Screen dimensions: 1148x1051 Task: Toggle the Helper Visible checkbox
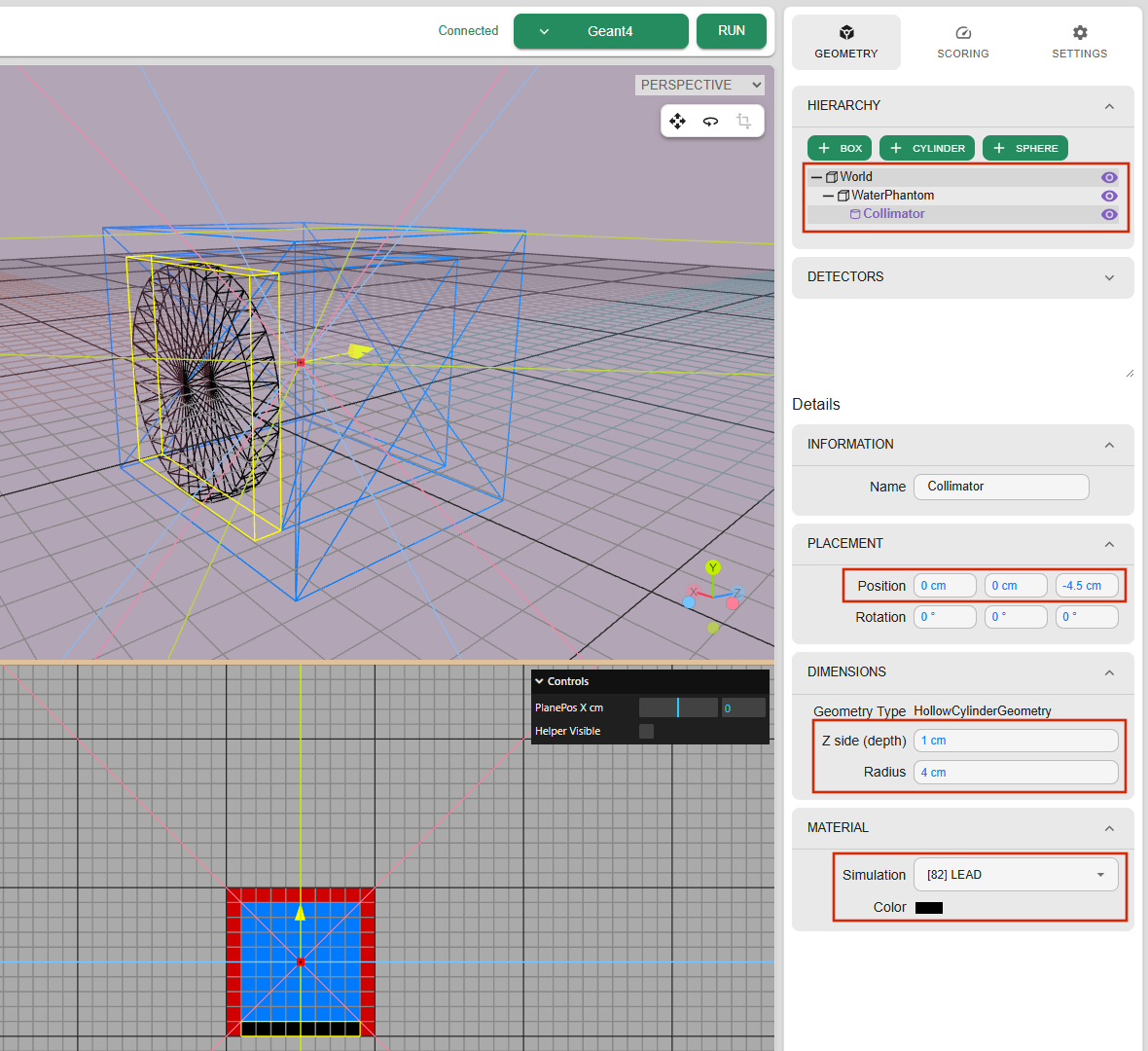pyautogui.click(x=647, y=731)
